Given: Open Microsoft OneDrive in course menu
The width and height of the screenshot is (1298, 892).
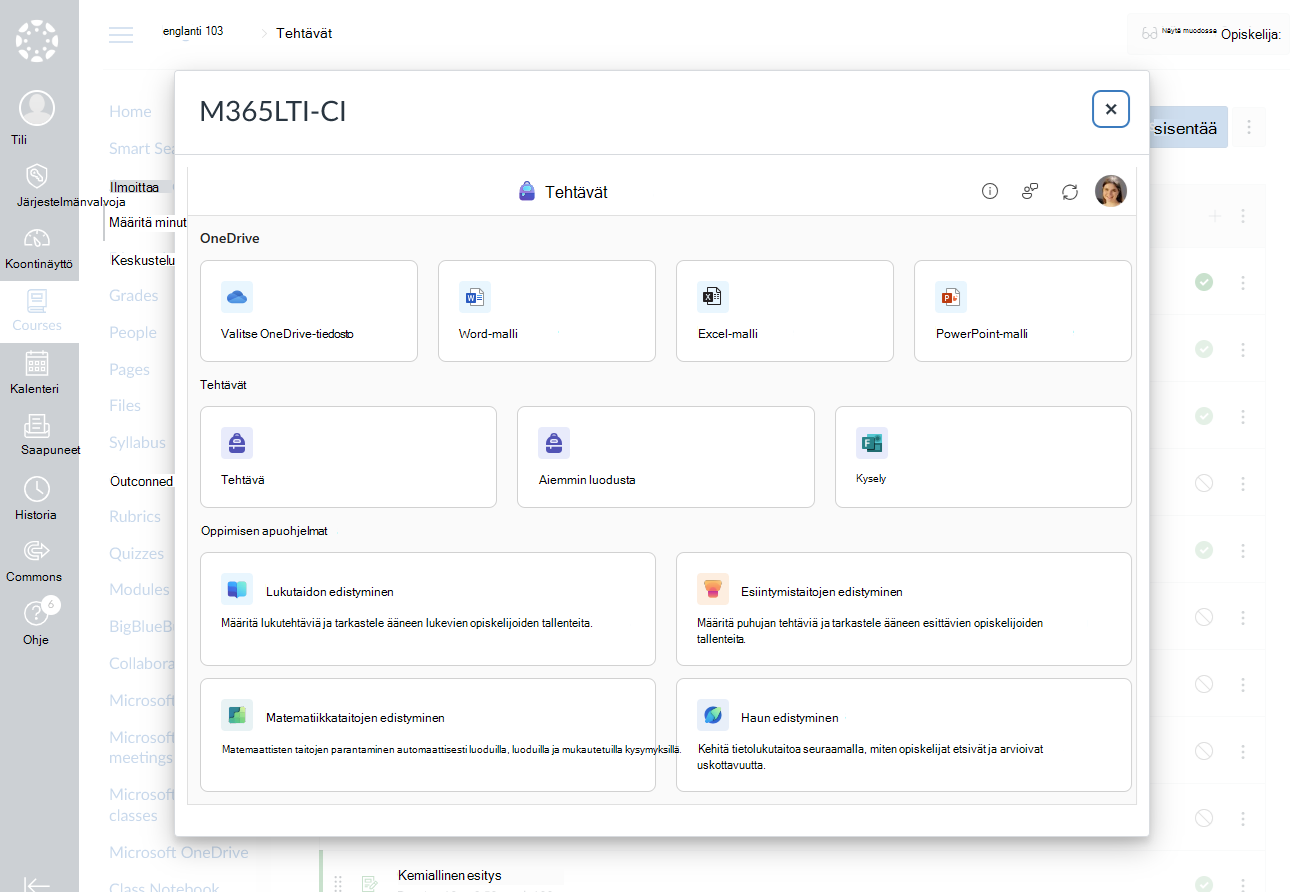Looking at the screenshot, I should (179, 853).
